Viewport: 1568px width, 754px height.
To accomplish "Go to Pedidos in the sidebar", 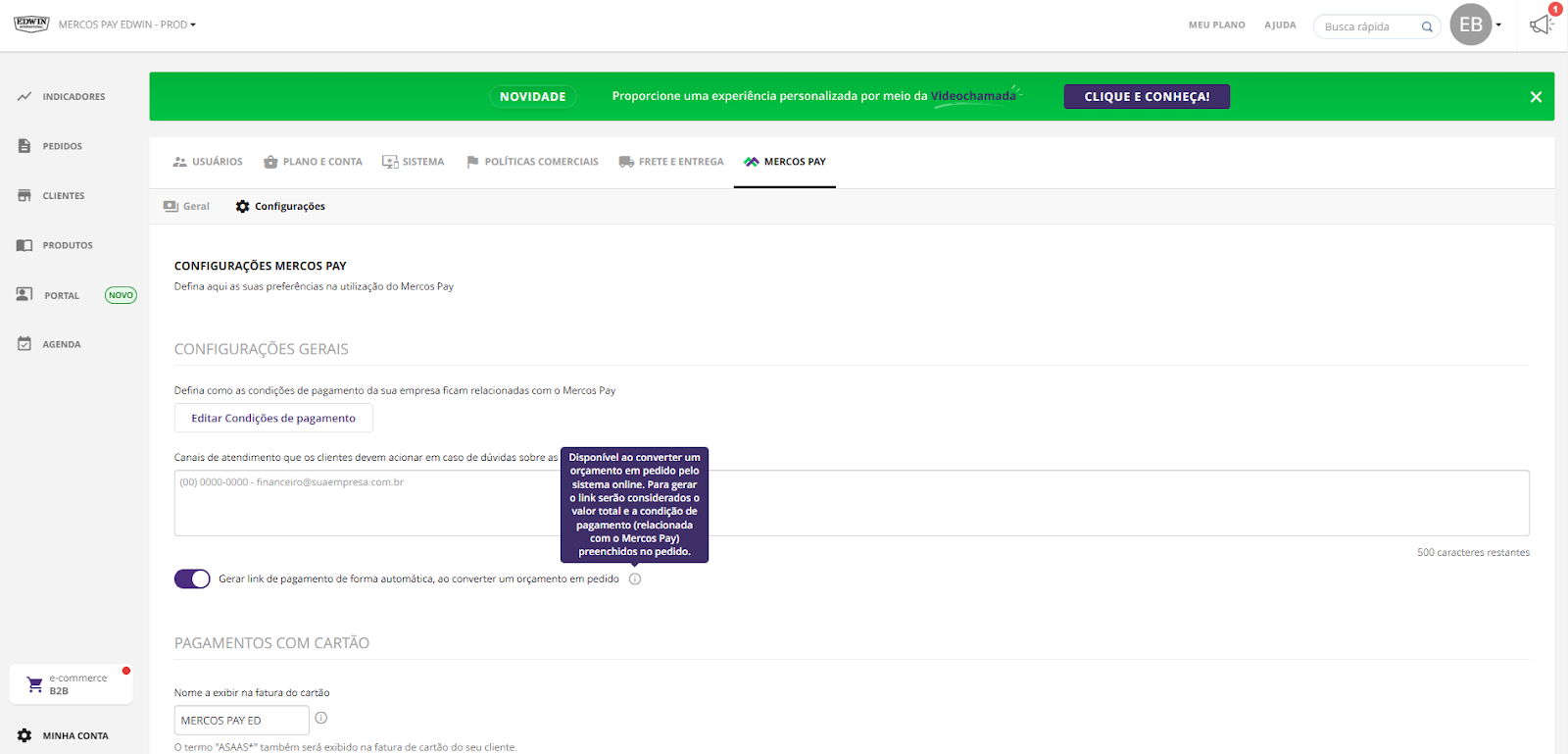I will pyautogui.click(x=62, y=146).
